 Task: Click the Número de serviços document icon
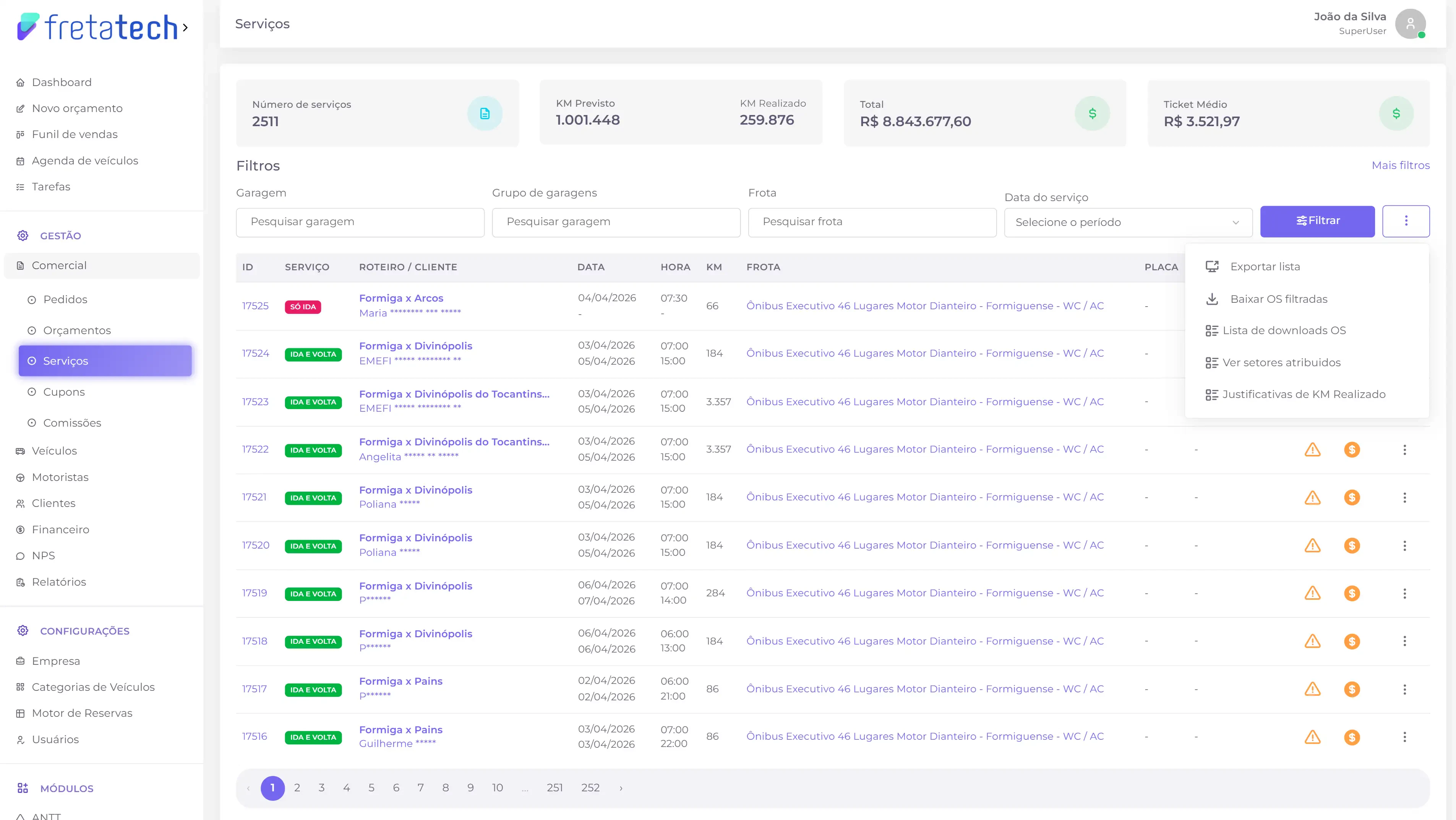485,114
